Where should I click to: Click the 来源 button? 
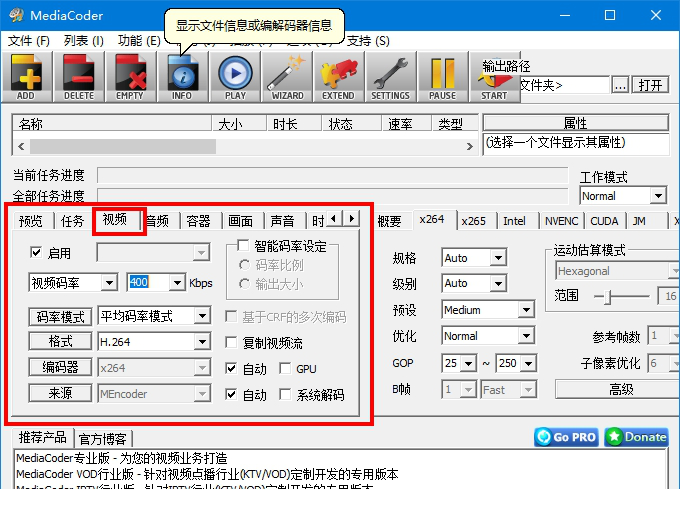click(x=60, y=393)
